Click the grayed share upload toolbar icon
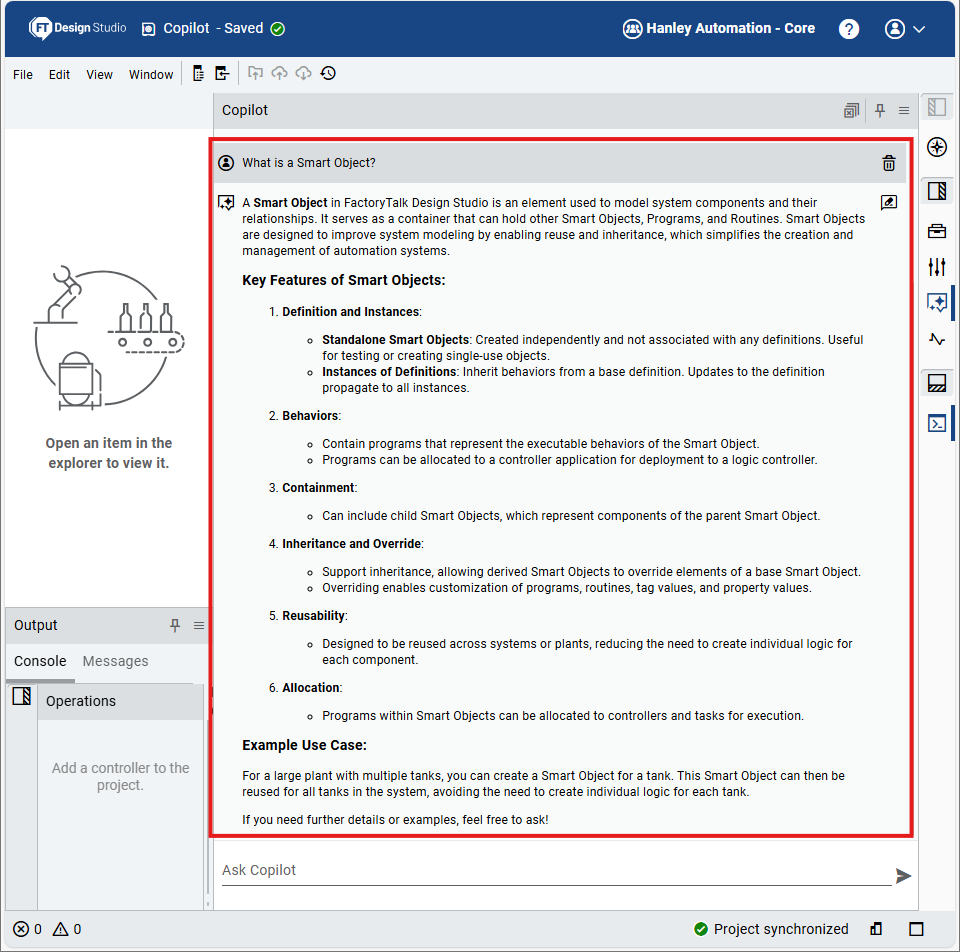The height and width of the screenshot is (952, 960). pyautogui.click(x=255, y=73)
